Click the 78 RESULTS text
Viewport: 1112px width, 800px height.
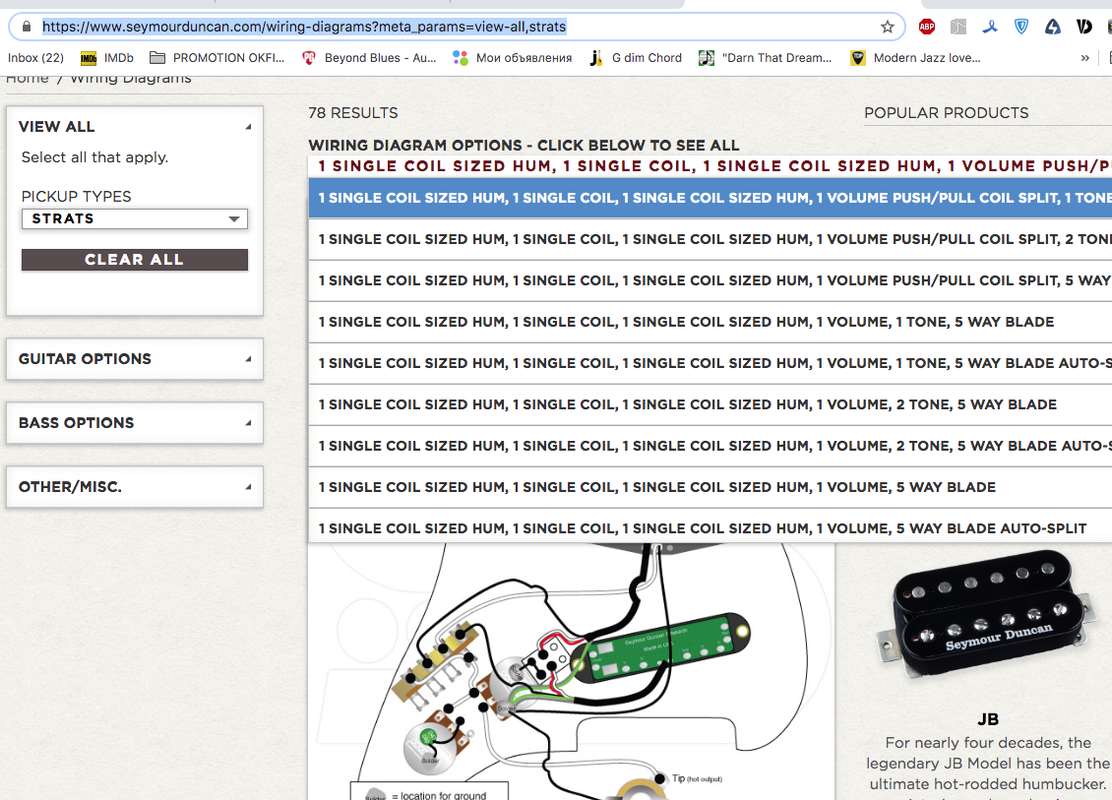coord(353,113)
